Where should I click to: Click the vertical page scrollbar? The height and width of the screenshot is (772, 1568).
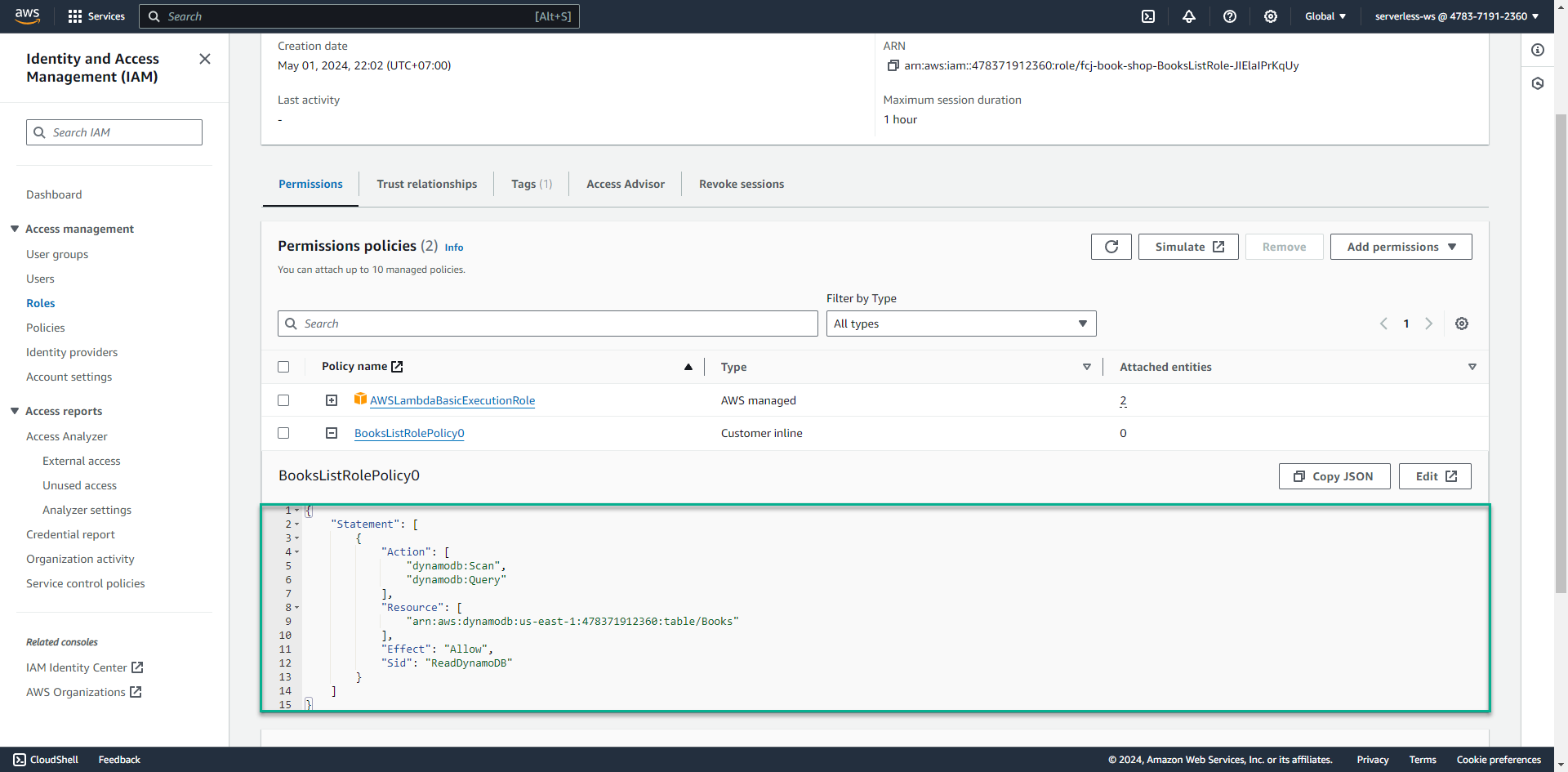tap(1561, 353)
